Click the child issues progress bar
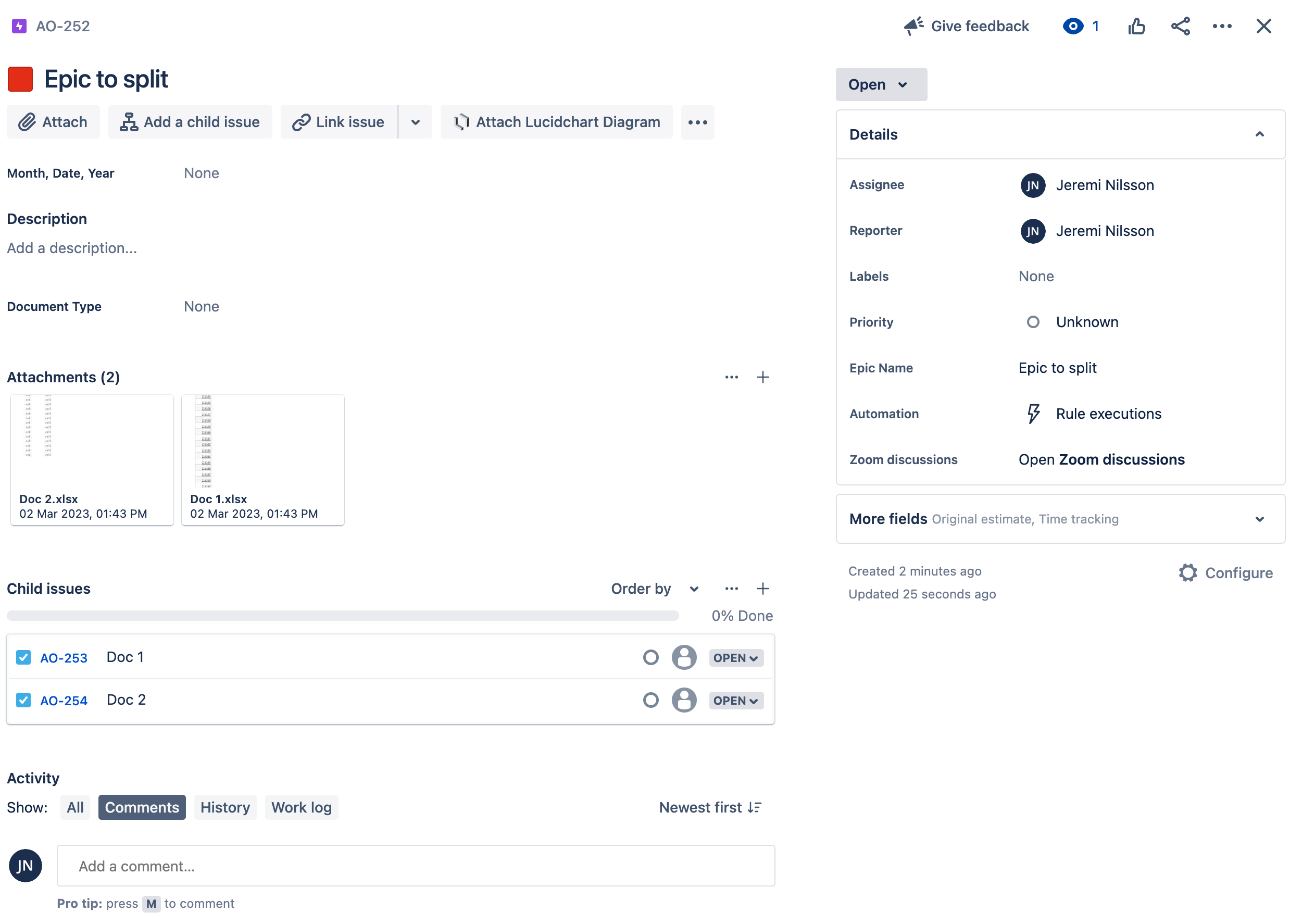The height and width of the screenshot is (924, 1302). 342,615
